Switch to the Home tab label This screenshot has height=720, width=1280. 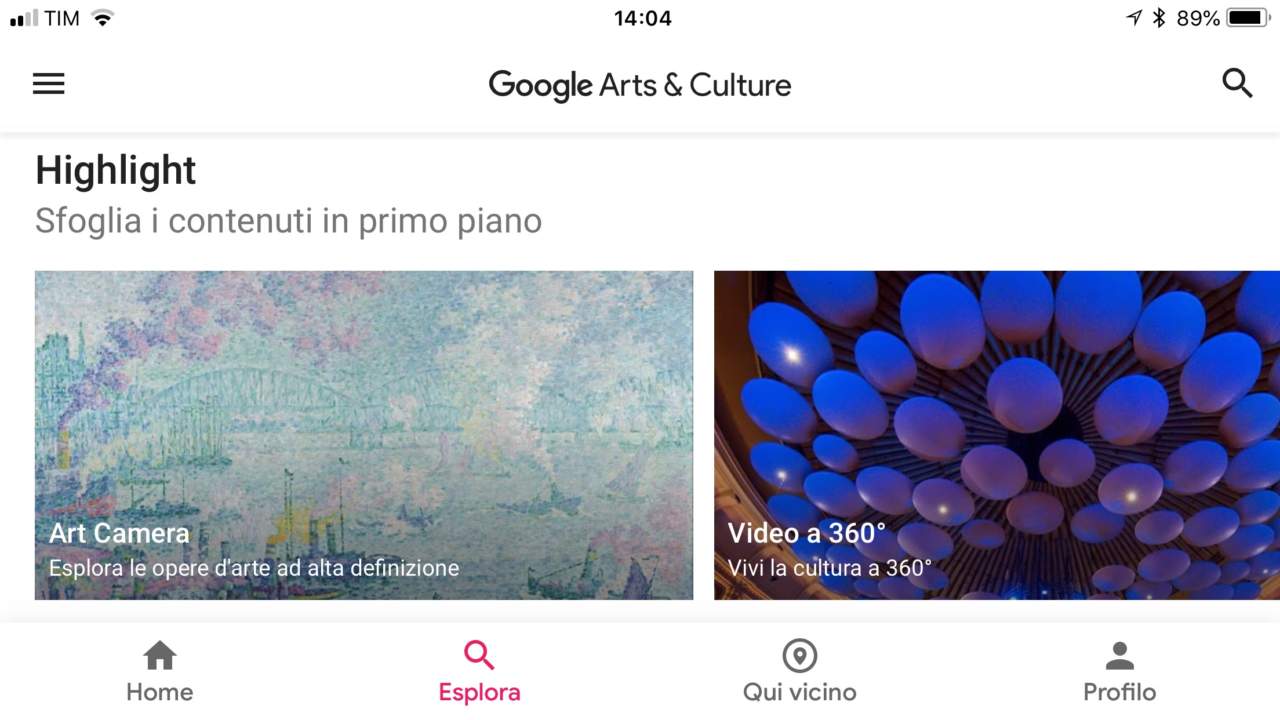[x=160, y=692]
